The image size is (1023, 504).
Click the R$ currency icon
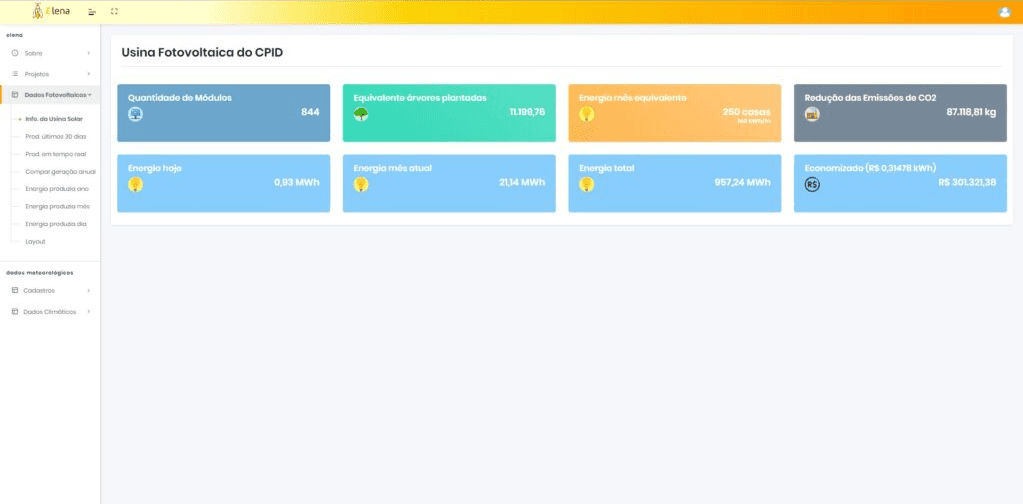812,184
